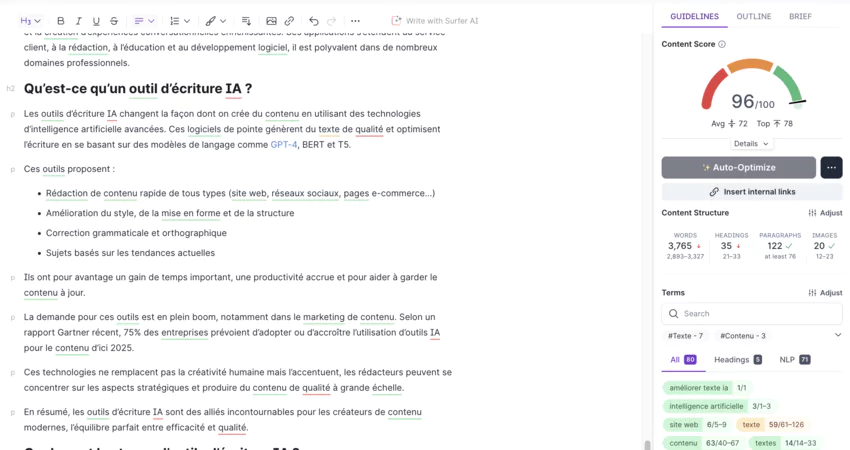The width and height of the screenshot is (850, 450).
Task: Expand the Details dropdown under score
Action: [x=751, y=144]
